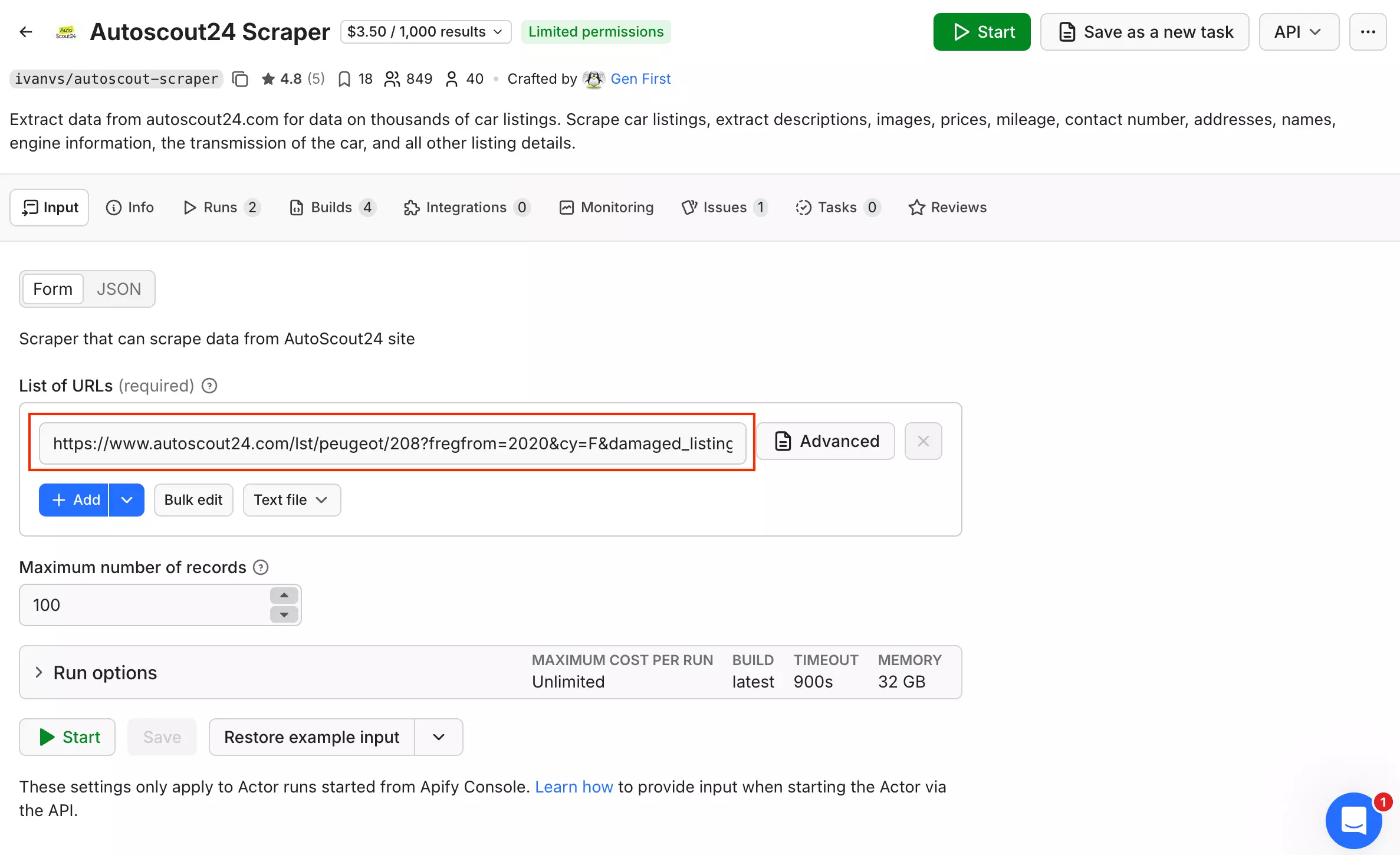The height and width of the screenshot is (855, 1400).
Task: Open the Builds tab
Action: (x=333, y=208)
